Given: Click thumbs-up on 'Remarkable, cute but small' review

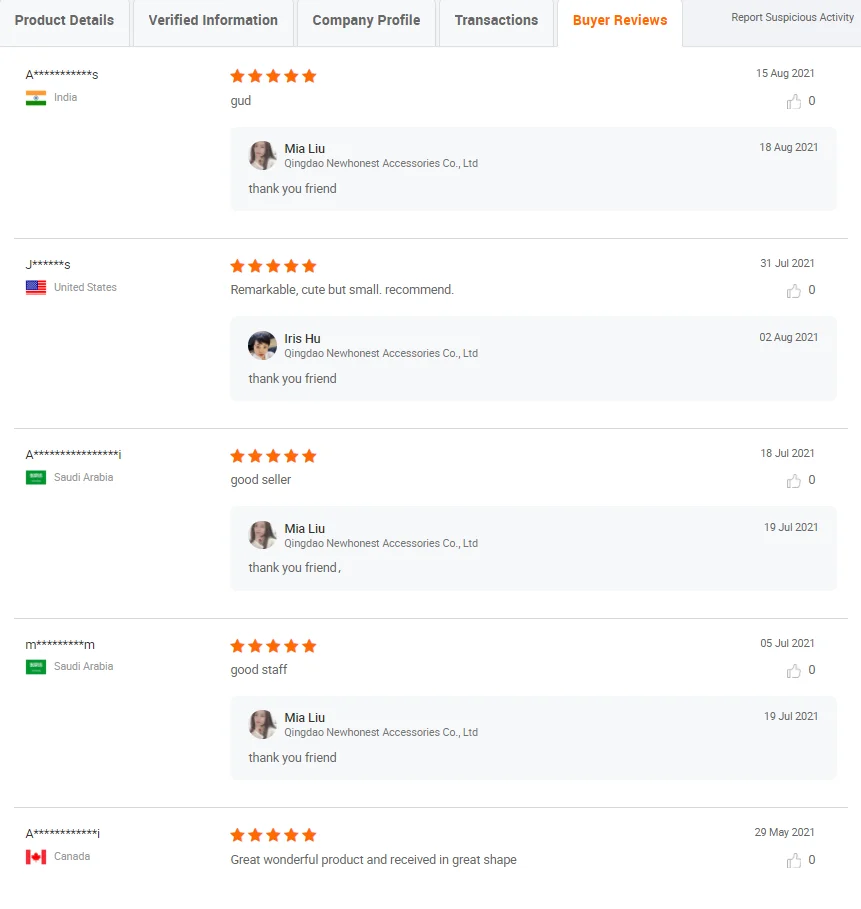Looking at the screenshot, I should click(794, 291).
